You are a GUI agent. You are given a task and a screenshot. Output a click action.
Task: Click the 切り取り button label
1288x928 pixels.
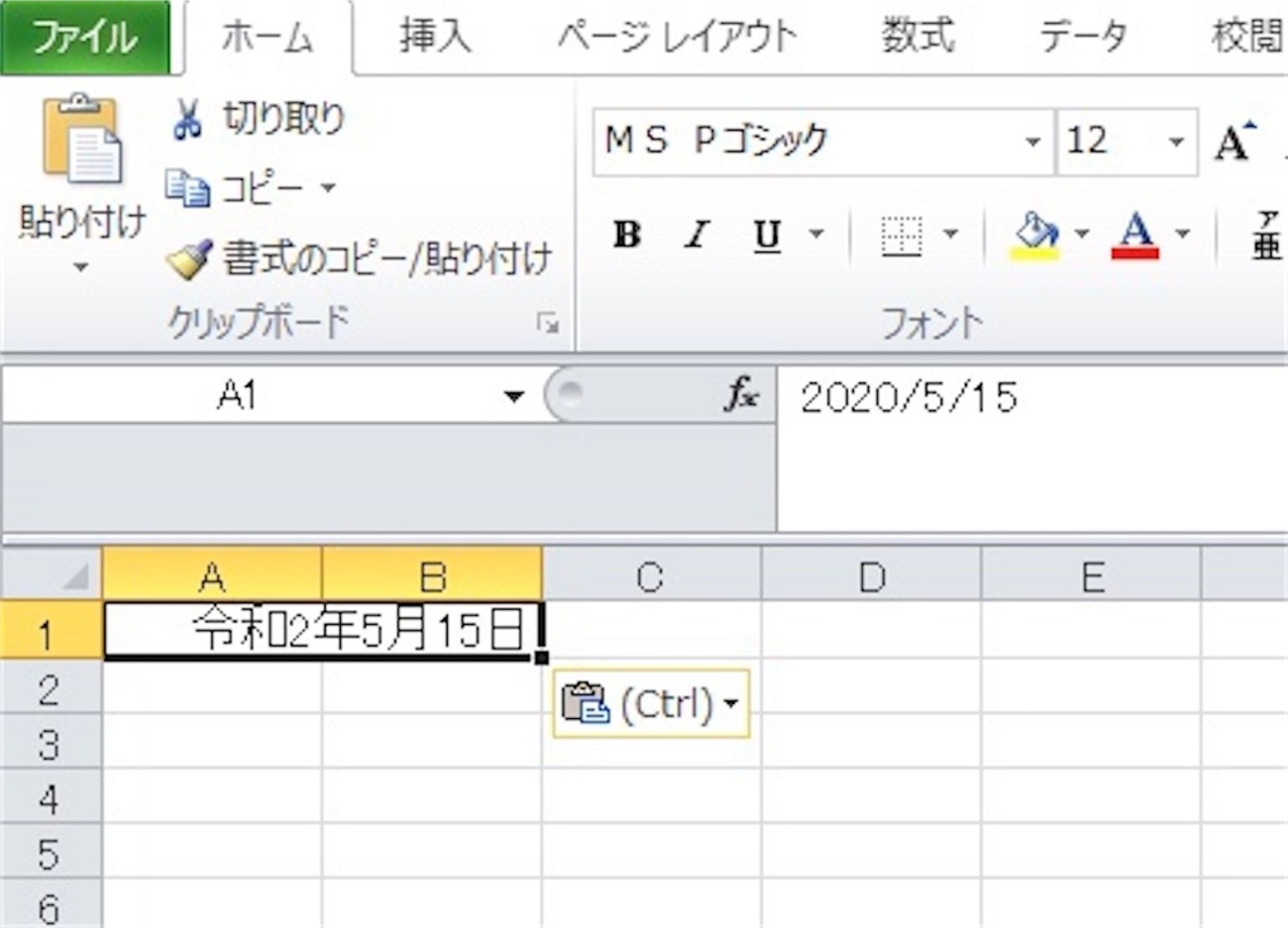click(284, 120)
